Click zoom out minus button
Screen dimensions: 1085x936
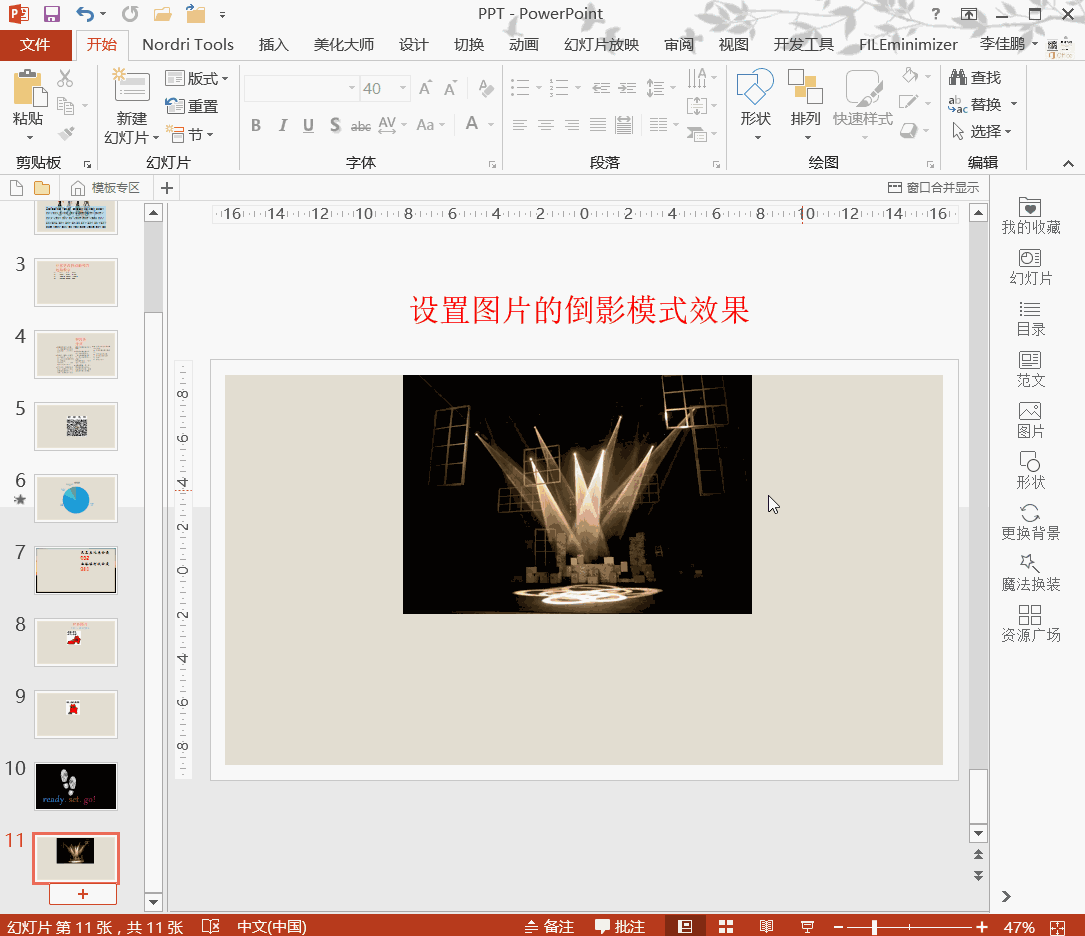(x=839, y=927)
